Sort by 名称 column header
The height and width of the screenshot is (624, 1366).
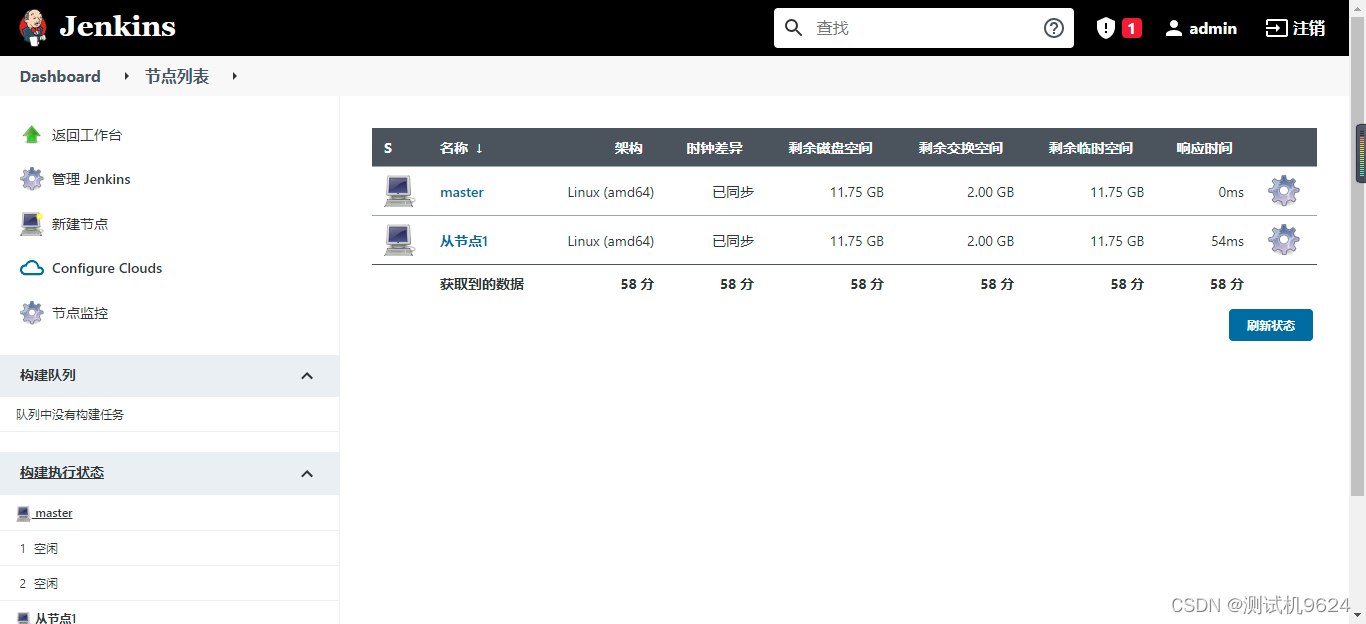pos(453,148)
